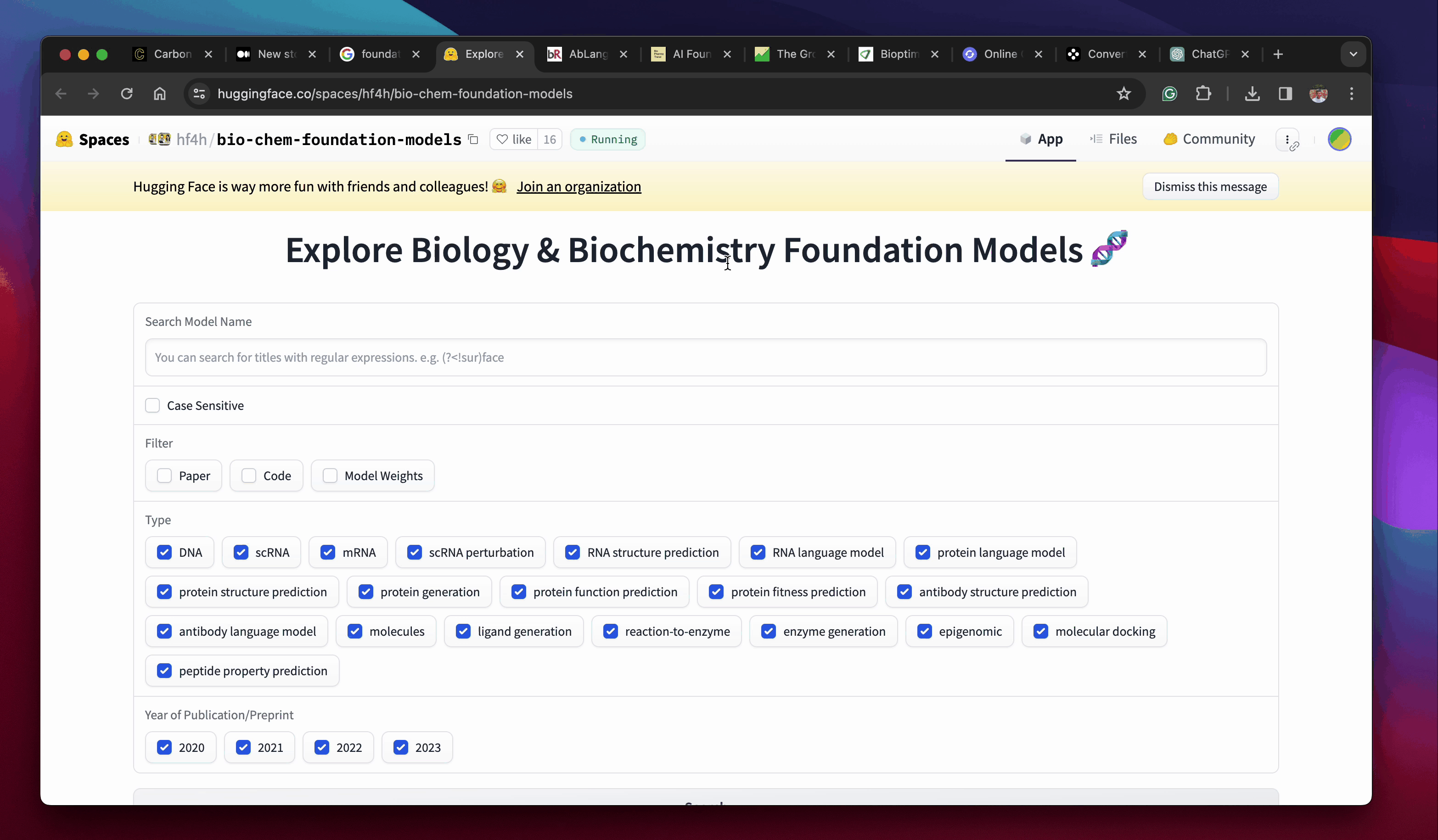Click the Running status badge
1438x840 pixels.
tap(608, 139)
